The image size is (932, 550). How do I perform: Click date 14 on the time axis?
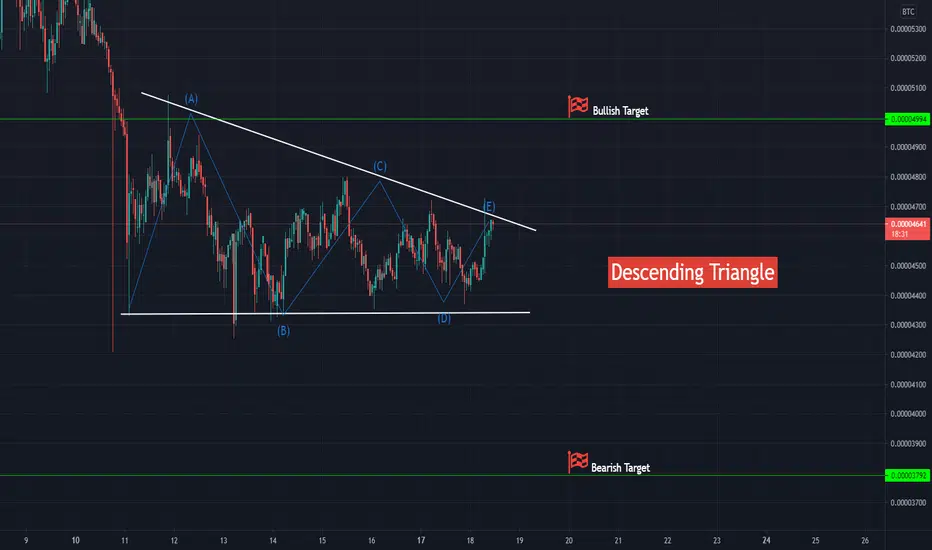[x=273, y=540]
